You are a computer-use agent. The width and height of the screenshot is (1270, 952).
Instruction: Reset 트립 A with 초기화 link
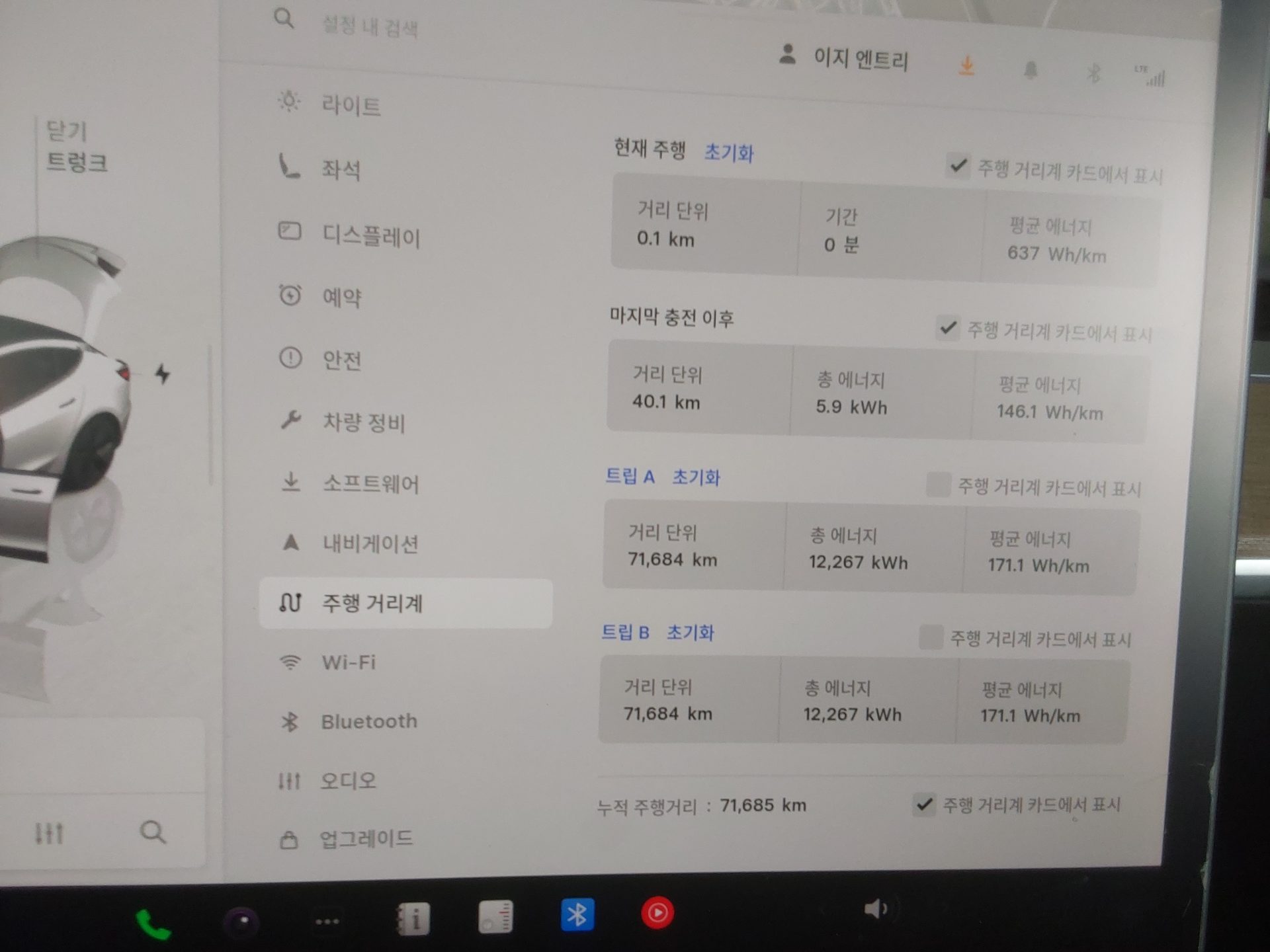pos(696,477)
